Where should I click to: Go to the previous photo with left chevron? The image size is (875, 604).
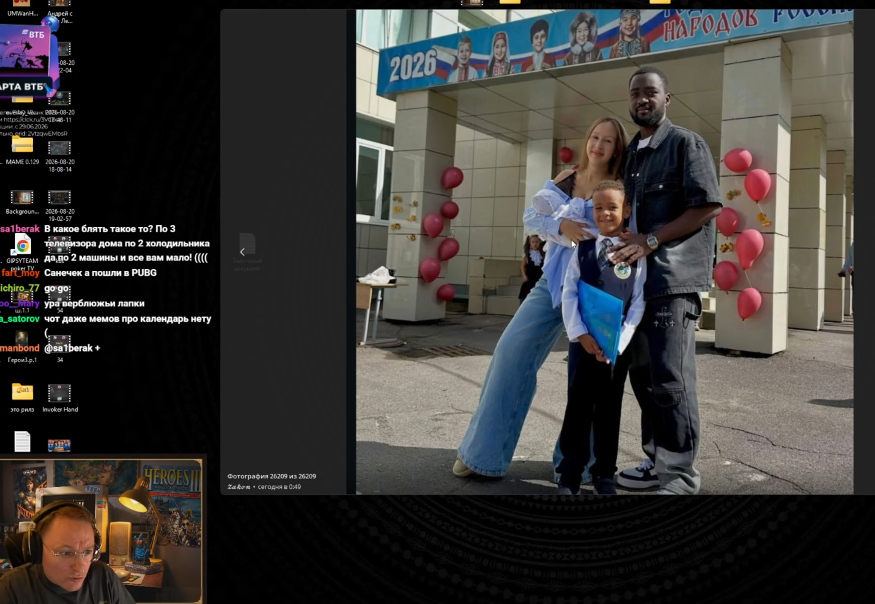(x=242, y=252)
